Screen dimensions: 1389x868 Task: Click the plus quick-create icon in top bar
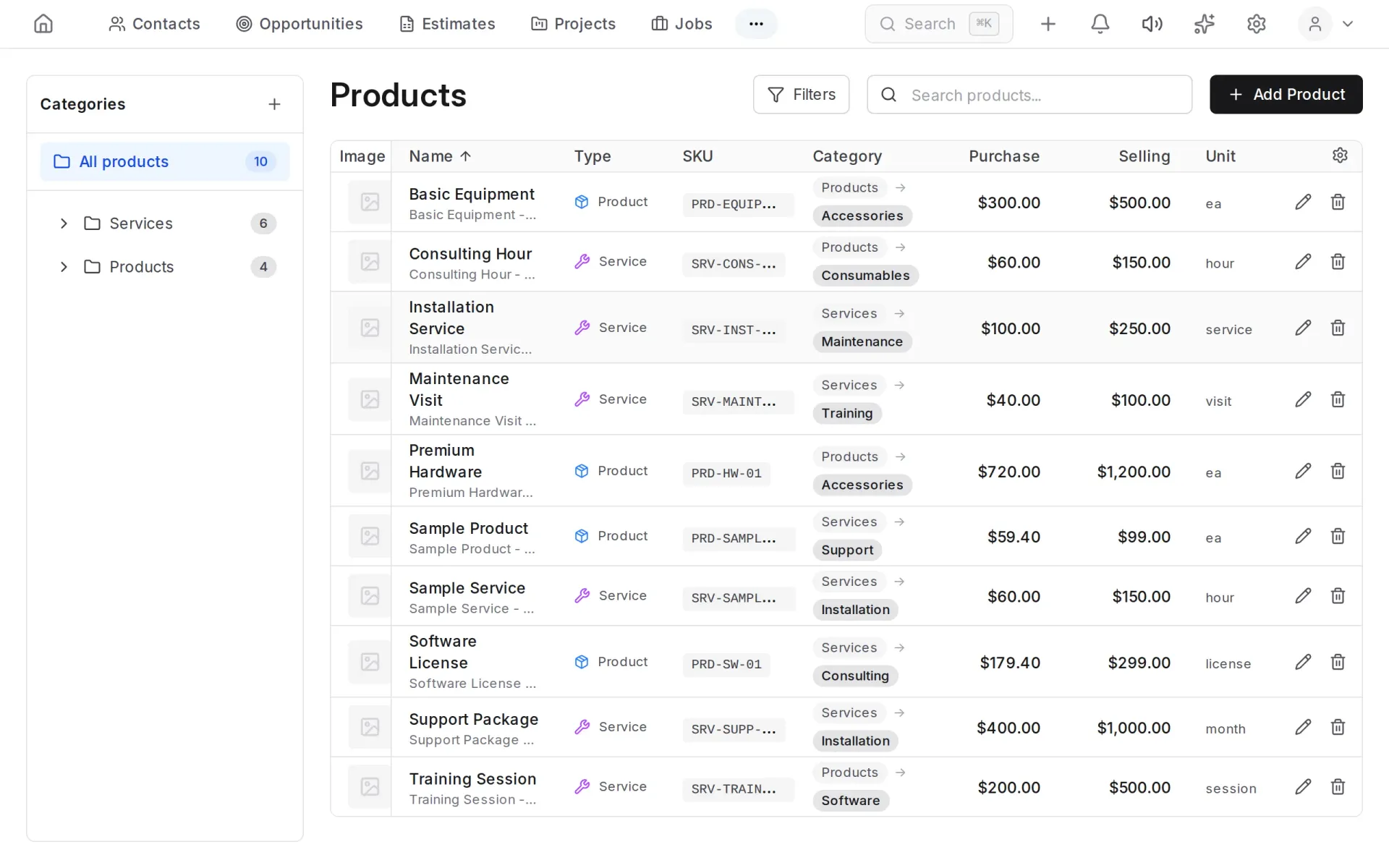pyautogui.click(x=1048, y=24)
